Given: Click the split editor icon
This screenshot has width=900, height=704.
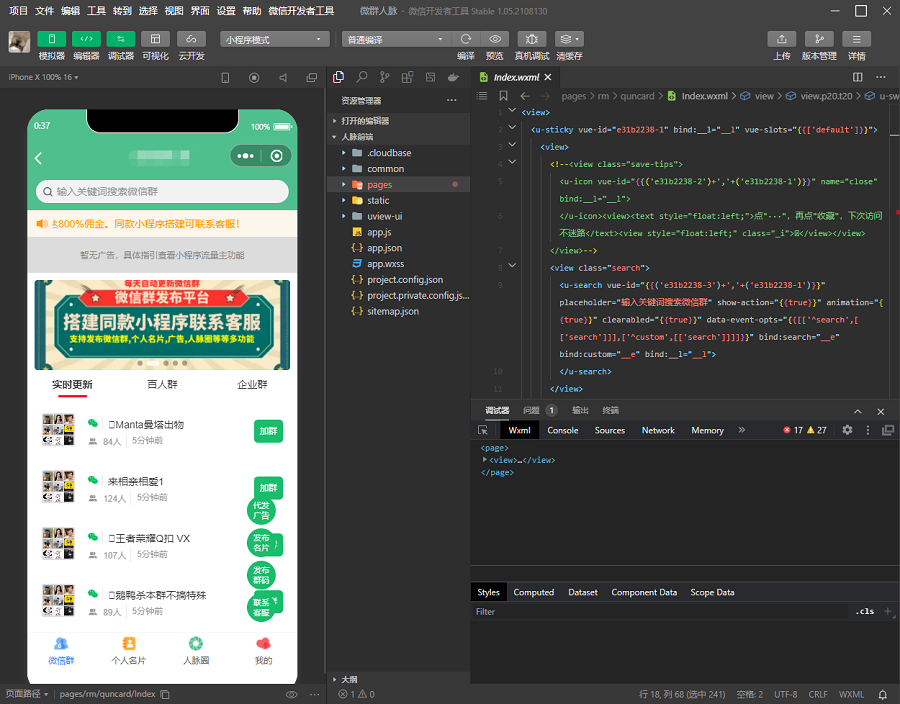Looking at the screenshot, I should [x=858, y=77].
